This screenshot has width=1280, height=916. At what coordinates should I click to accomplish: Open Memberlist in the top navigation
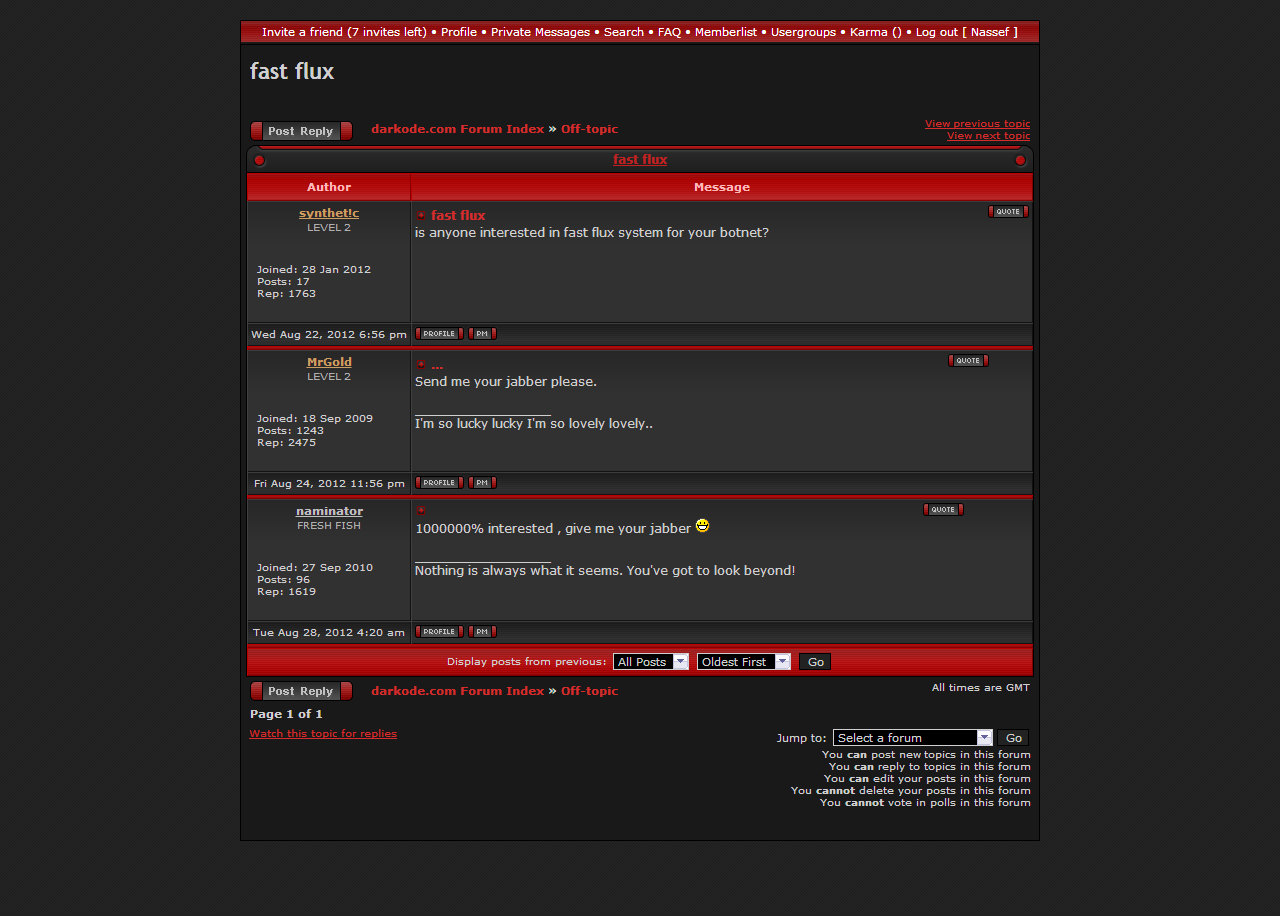click(725, 32)
